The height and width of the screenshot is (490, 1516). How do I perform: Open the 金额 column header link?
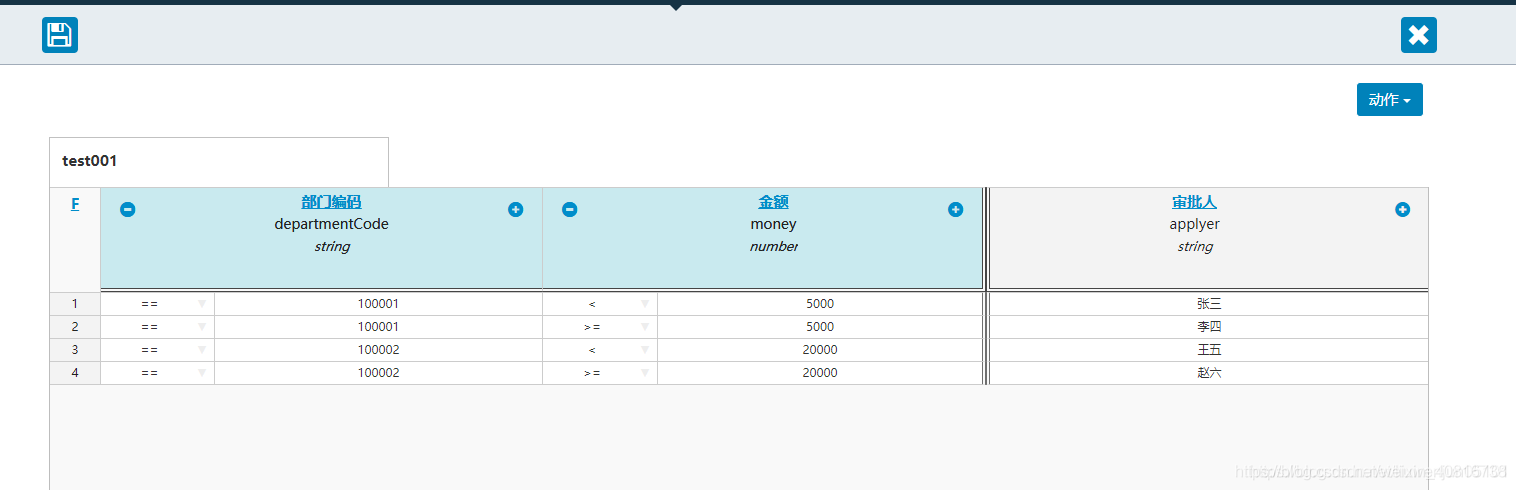coord(773,202)
